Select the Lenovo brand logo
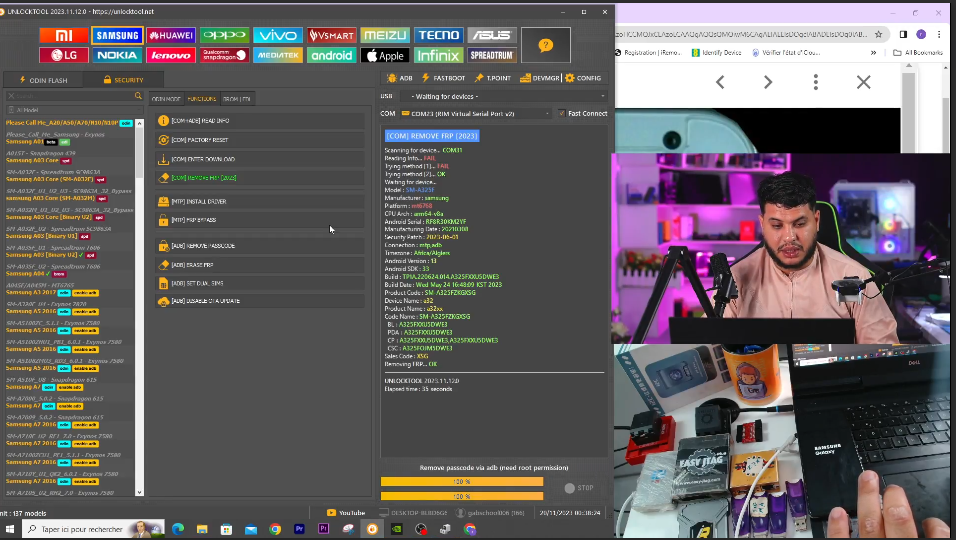956x540 pixels. [x=171, y=55]
